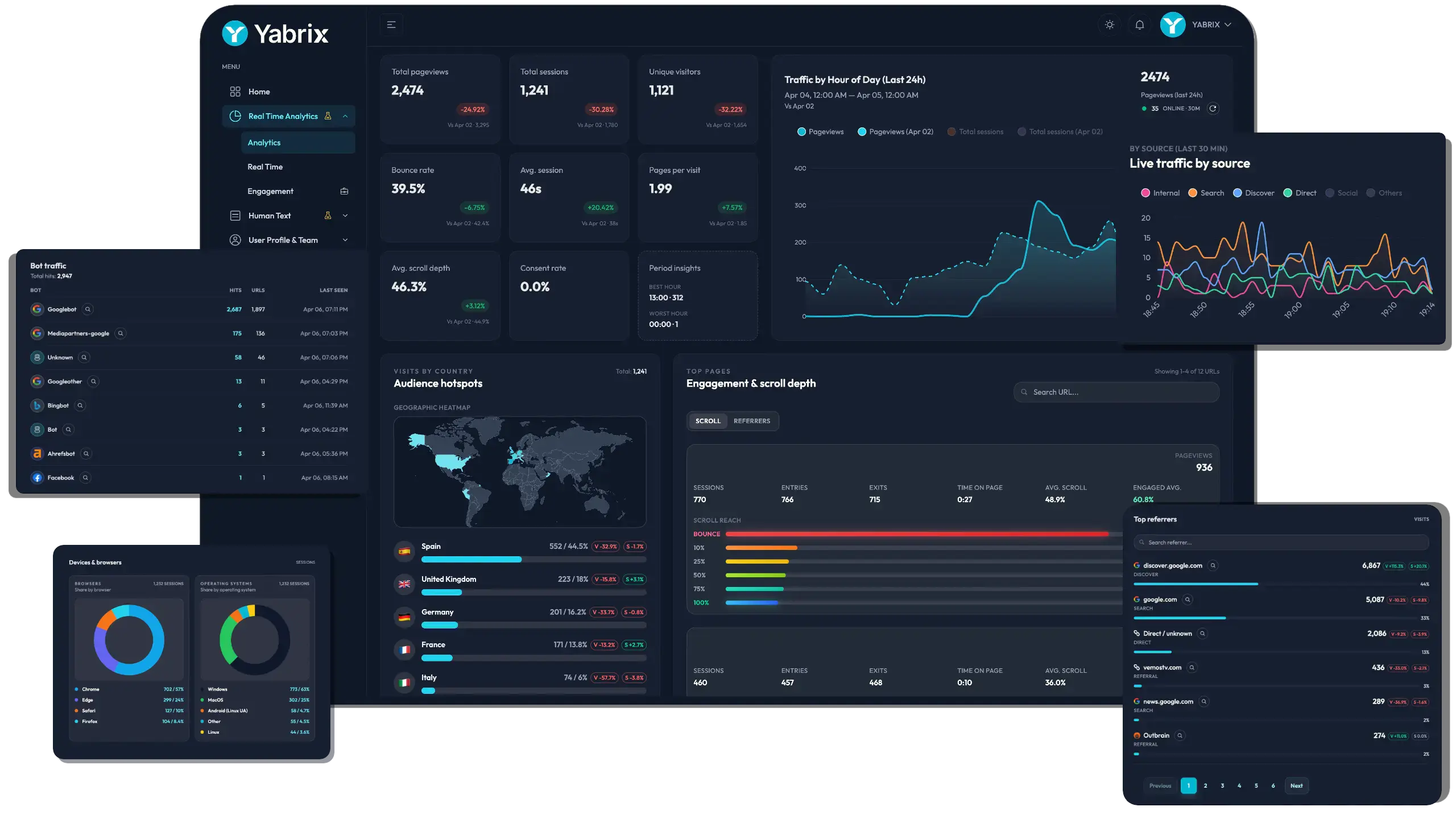Image resolution: width=1456 pixels, height=819 pixels.
Task: Open page 3 of the referrers list
Action: point(1222,785)
